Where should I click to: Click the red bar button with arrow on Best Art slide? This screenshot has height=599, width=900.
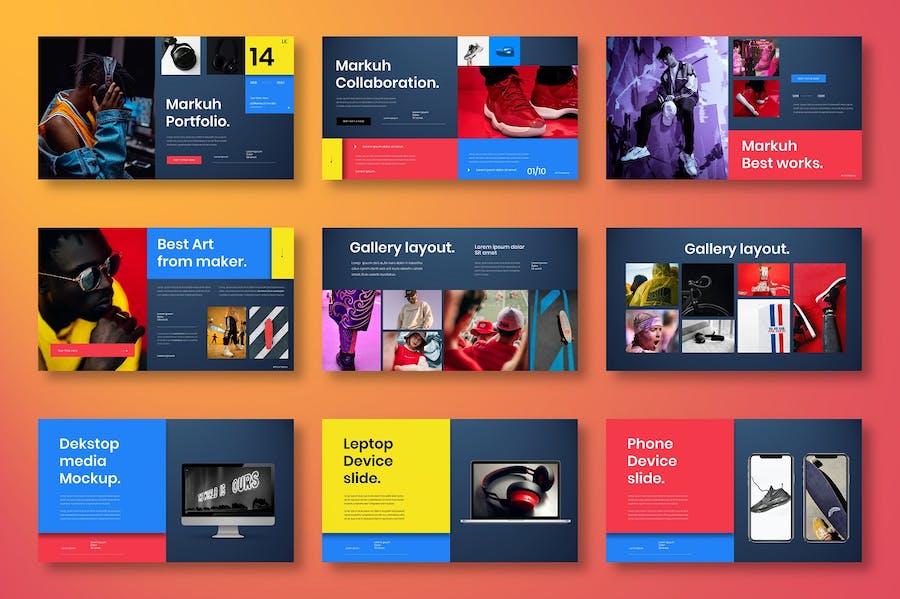pos(92,350)
